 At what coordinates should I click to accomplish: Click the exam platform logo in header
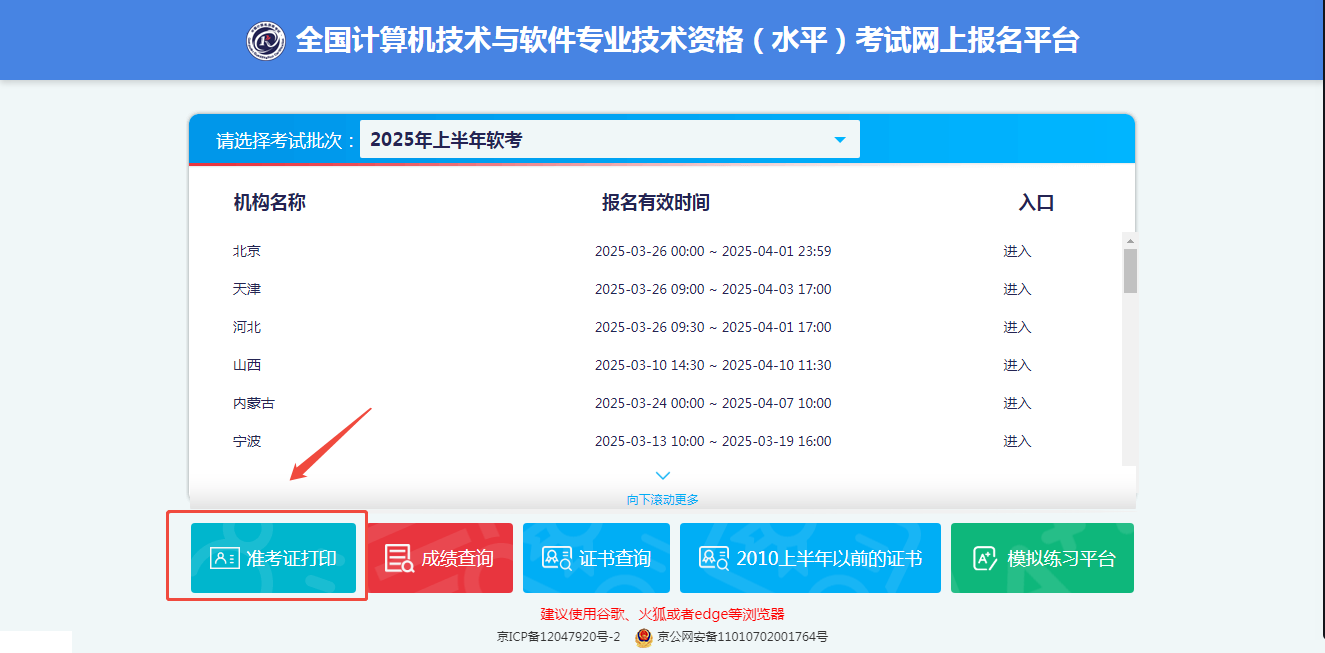[x=266, y=40]
